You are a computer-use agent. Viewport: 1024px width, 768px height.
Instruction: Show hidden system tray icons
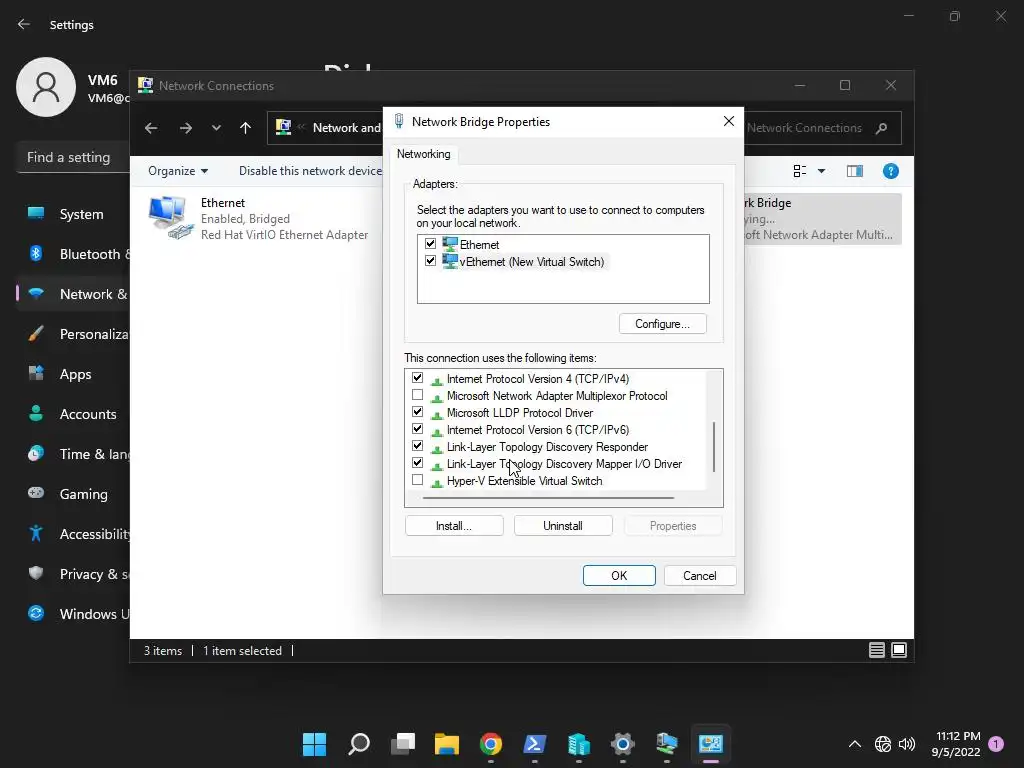pyautogui.click(x=854, y=744)
